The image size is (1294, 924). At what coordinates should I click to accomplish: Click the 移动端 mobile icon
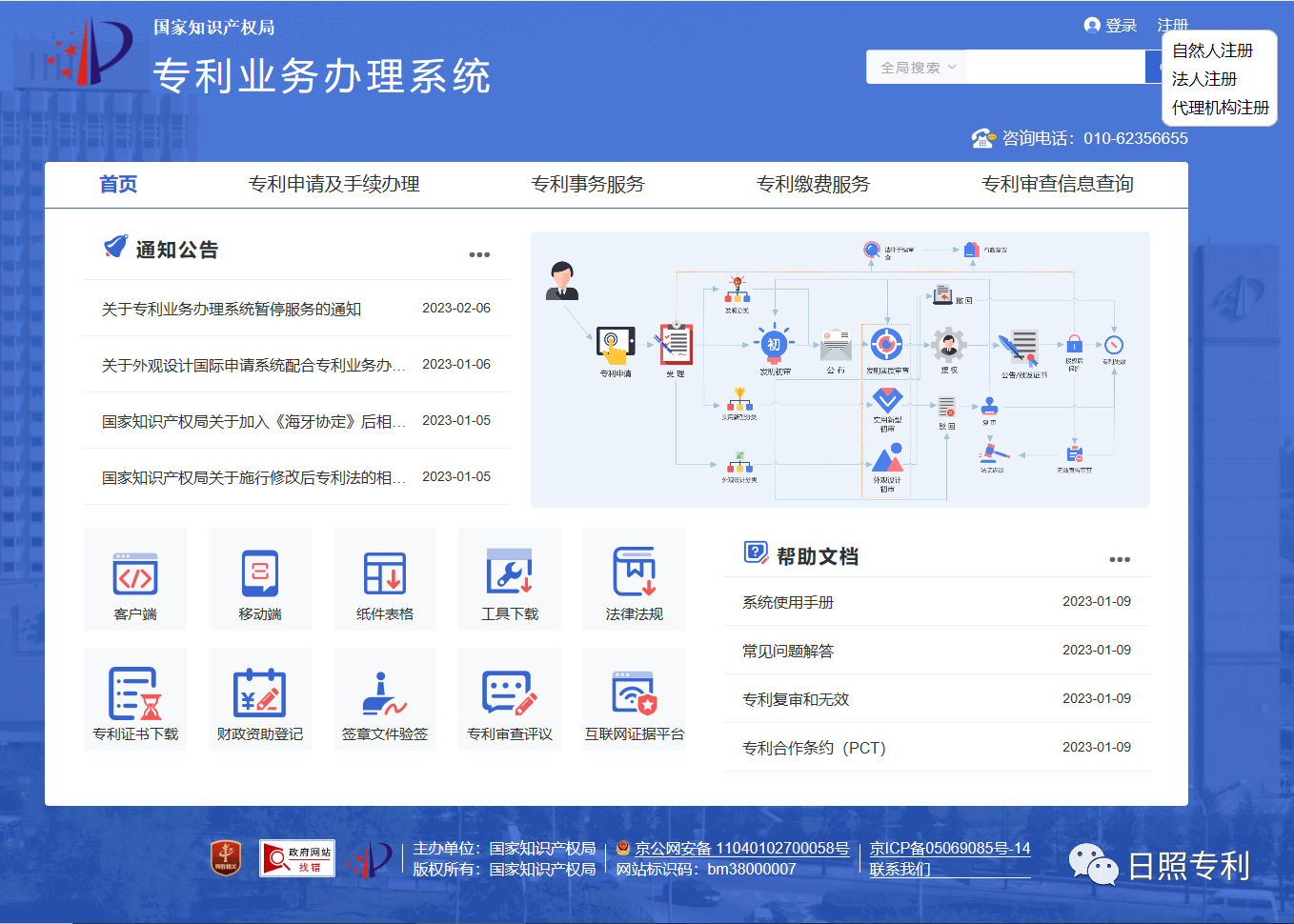pos(260,578)
